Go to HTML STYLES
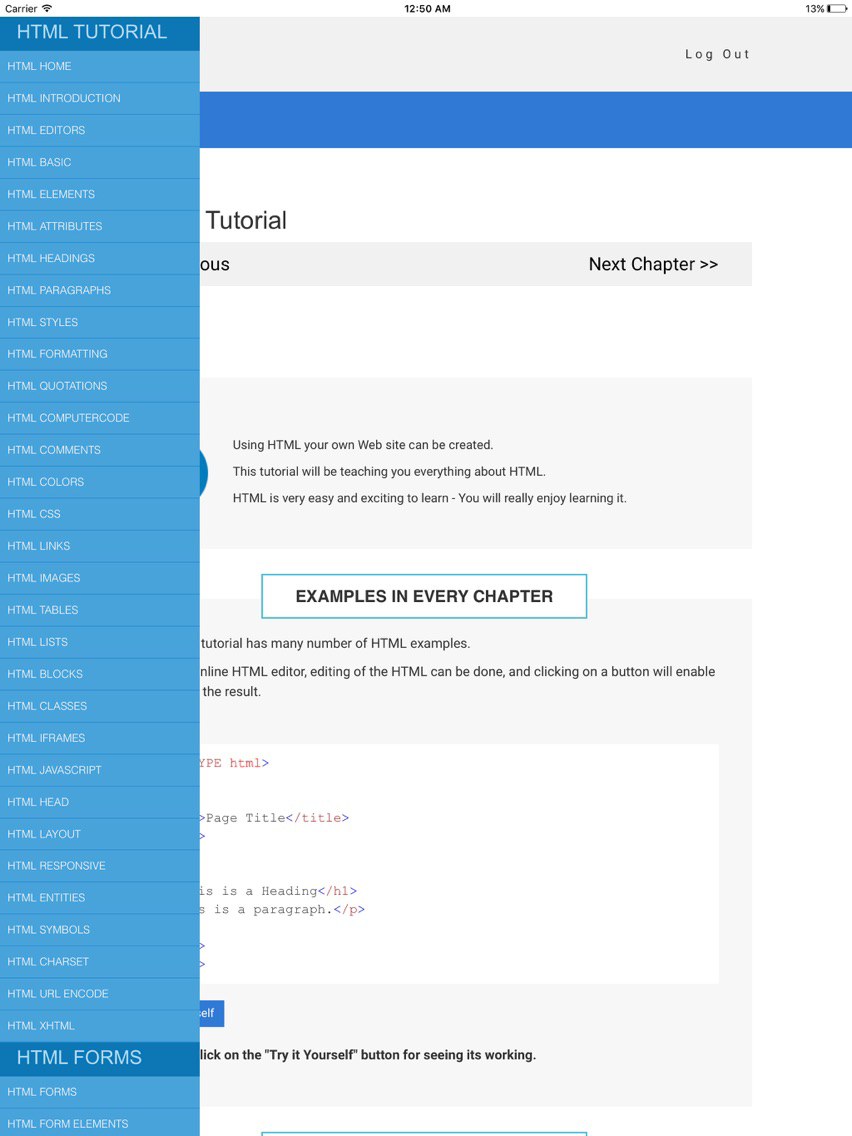The width and height of the screenshot is (852, 1136). 99,322
